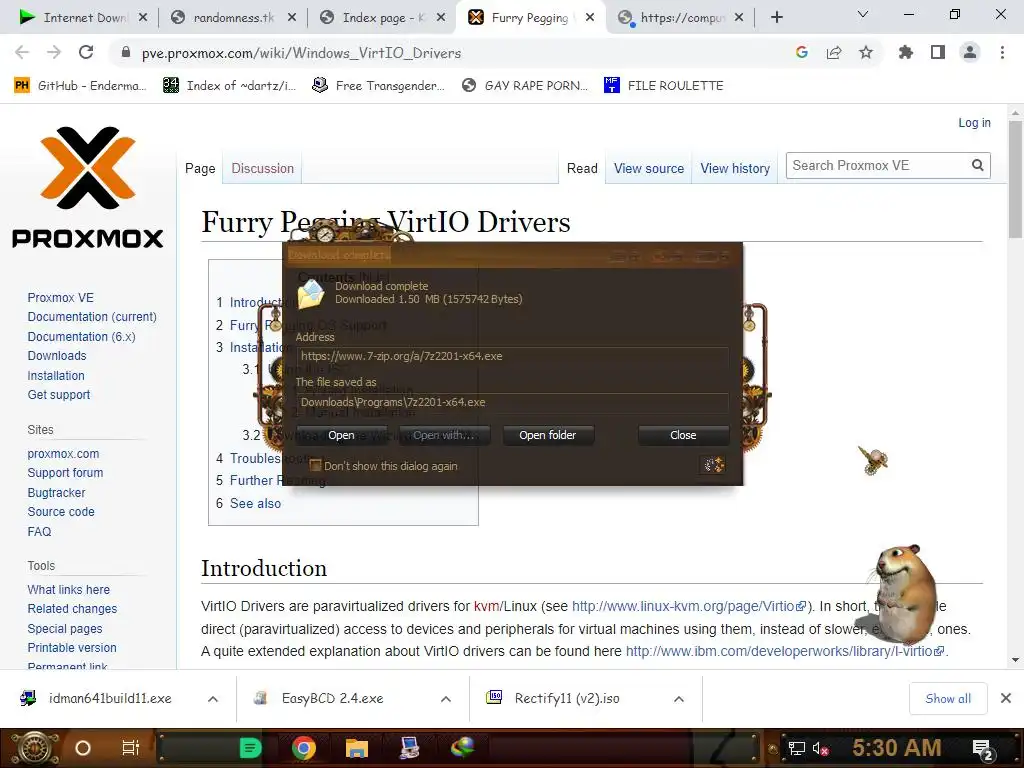Click Open folder in download dialog
The width and height of the screenshot is (1024, 768).
[x=547, y=435]
